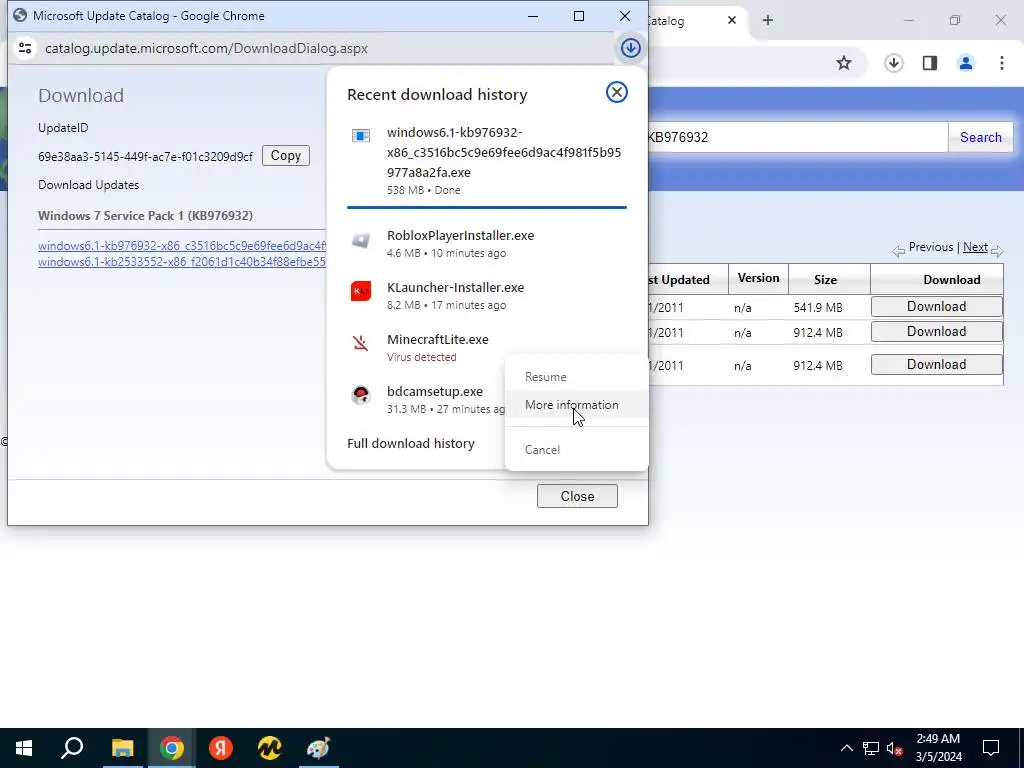Image resolution: width=1024 pixels, height=768 pixels.
Task: Switch to the Catalog tab in main window
Action: pos(690,20)
